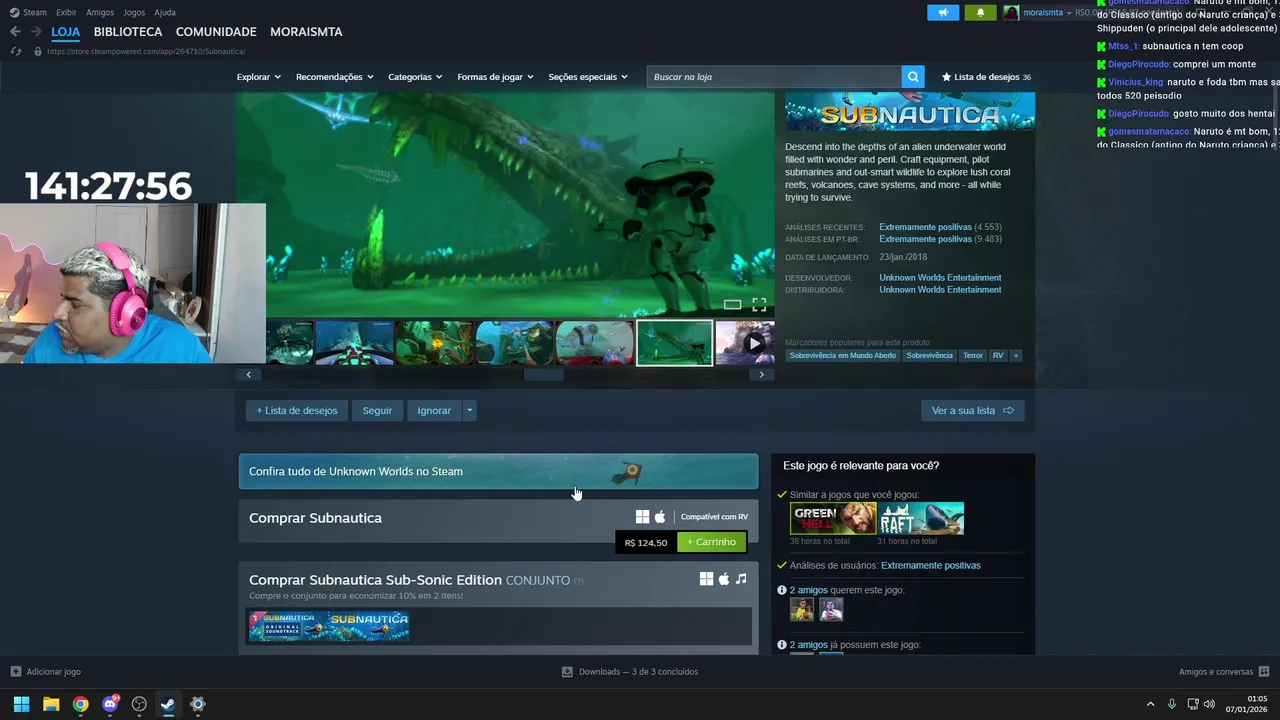
Task: Open the Green Hell similar game thumbnail
Action: 832,518
